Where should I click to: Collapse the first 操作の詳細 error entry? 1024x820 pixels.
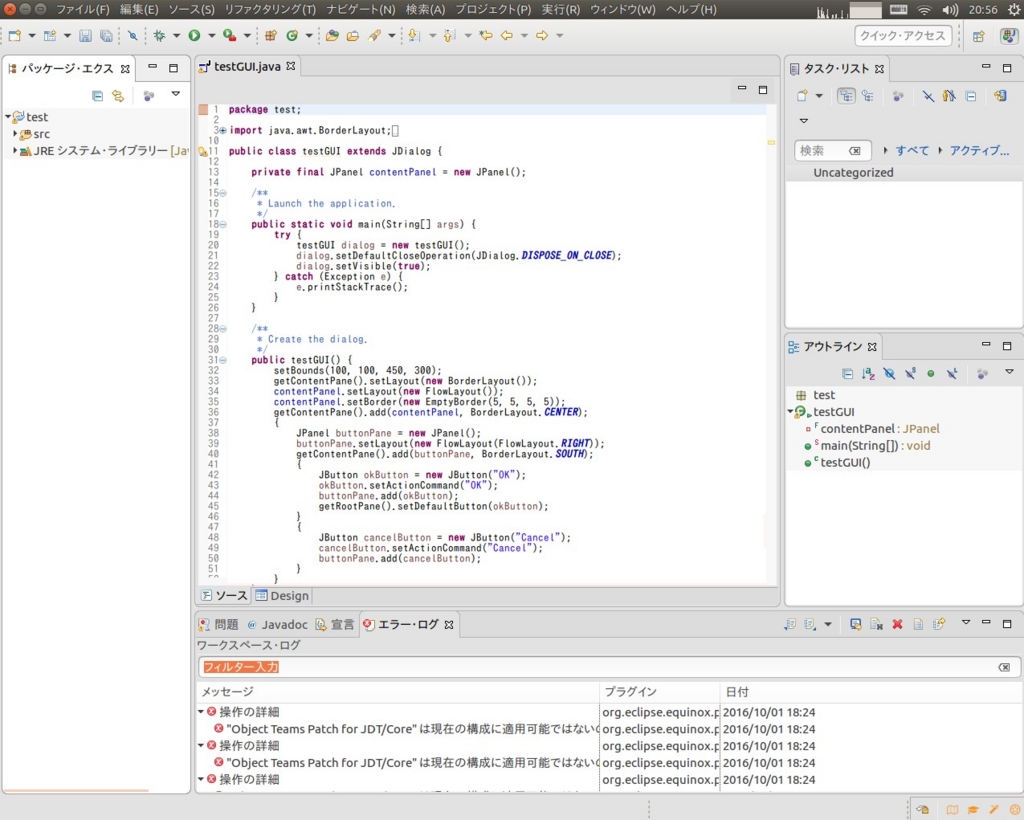[201, 712]
